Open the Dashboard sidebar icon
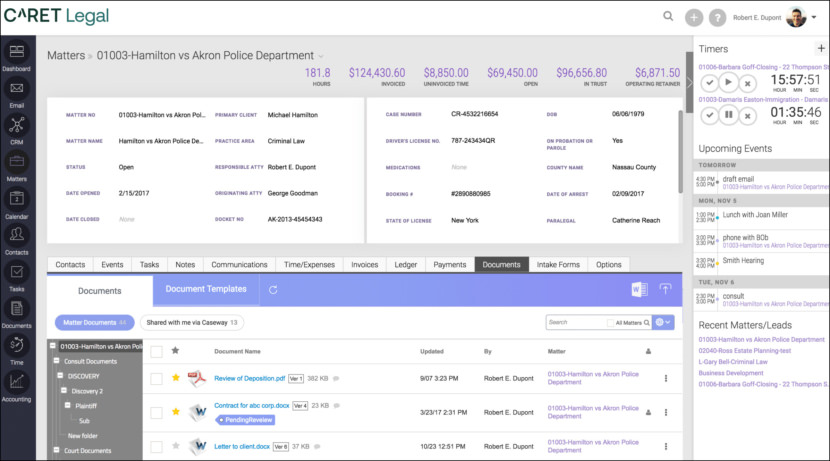 point(16,51)
